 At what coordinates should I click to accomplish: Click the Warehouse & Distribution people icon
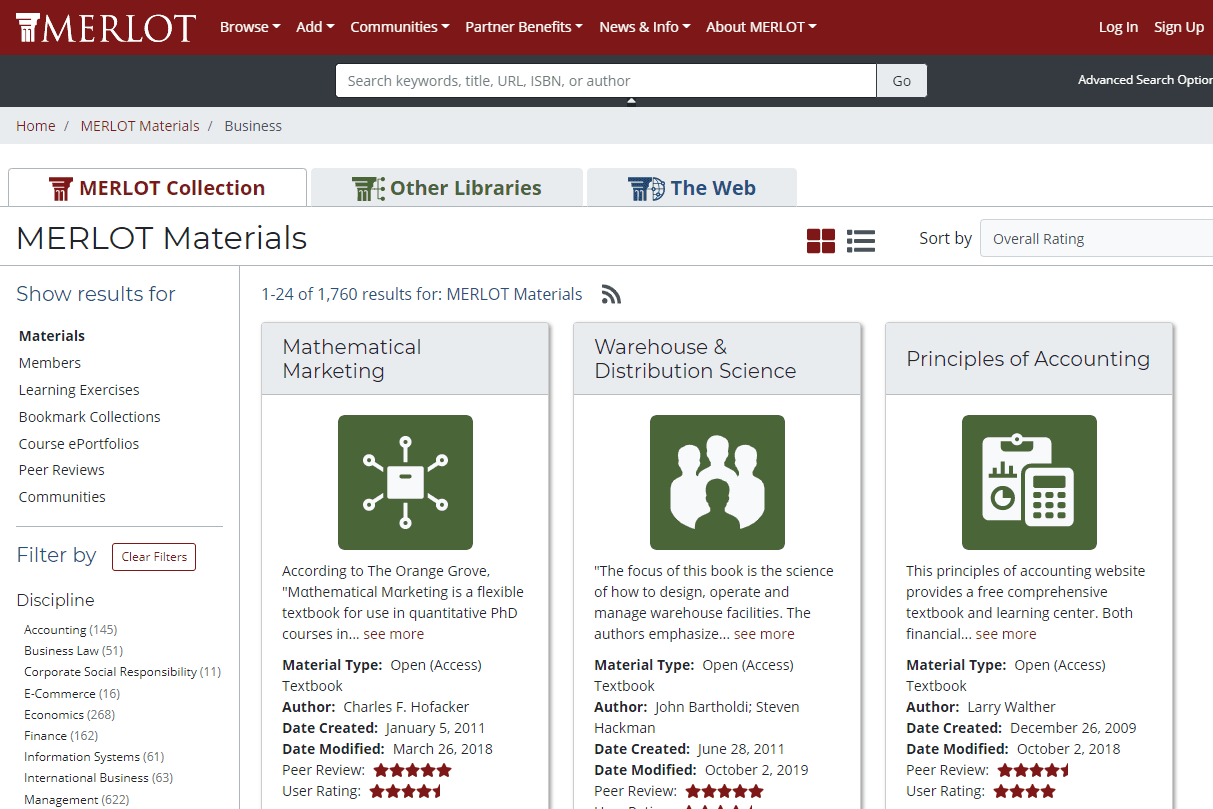point(717,482)
